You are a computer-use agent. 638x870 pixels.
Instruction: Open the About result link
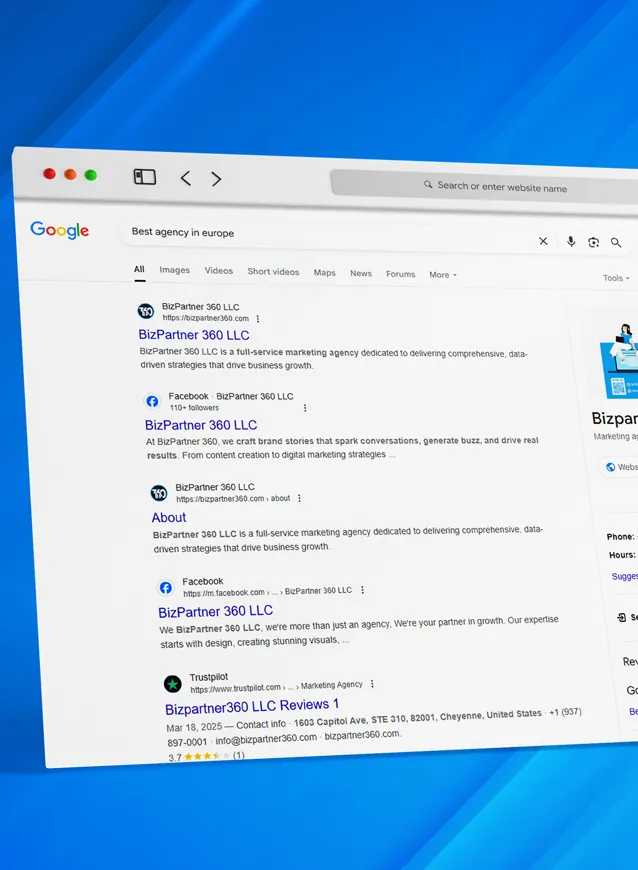(x=169, y=517)
